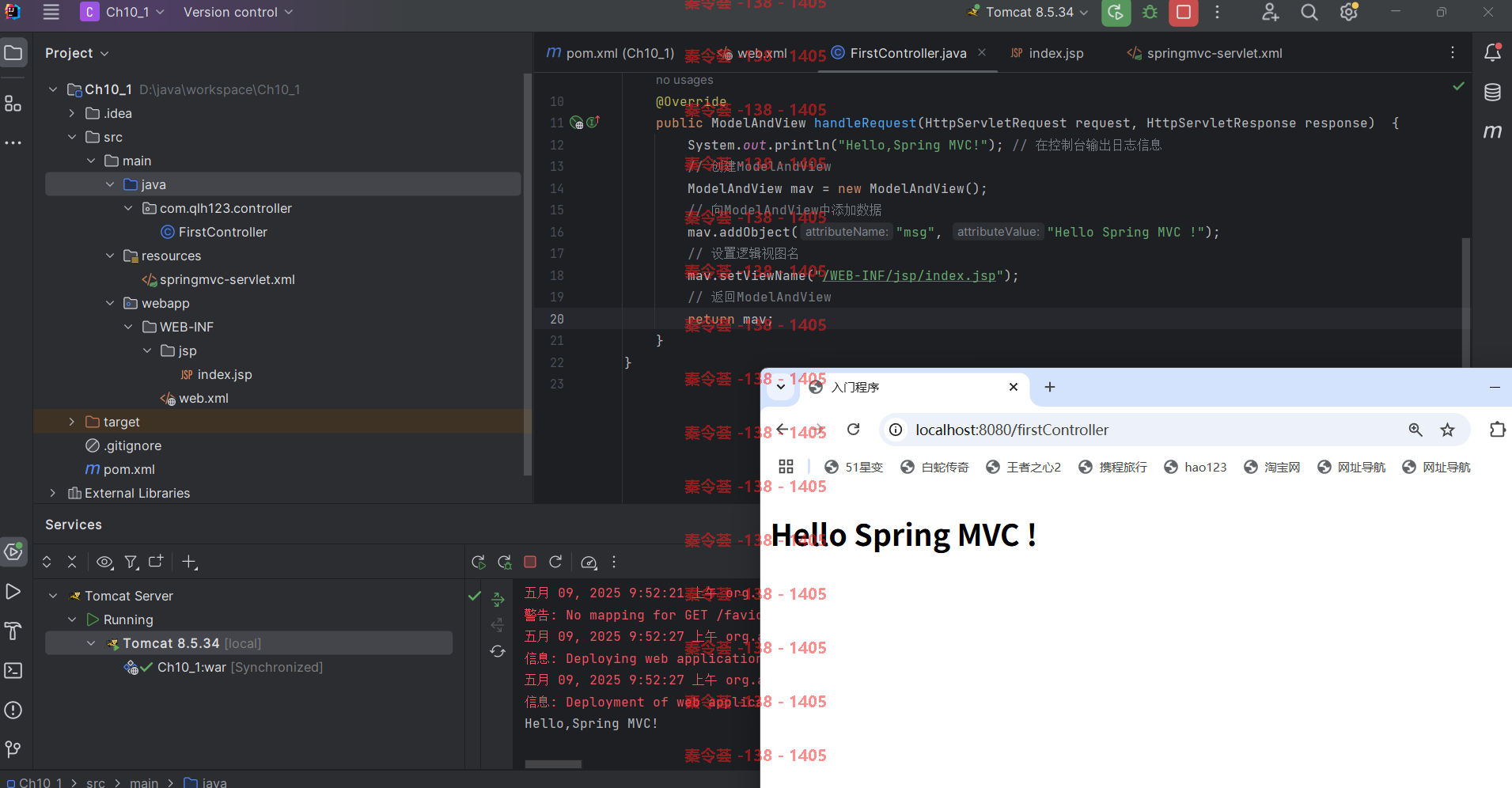Open Code With Me user icon
Image resolution: width=1512 pixels, height=788 pixels.
pyautogui.click(x=1270, y=12)
